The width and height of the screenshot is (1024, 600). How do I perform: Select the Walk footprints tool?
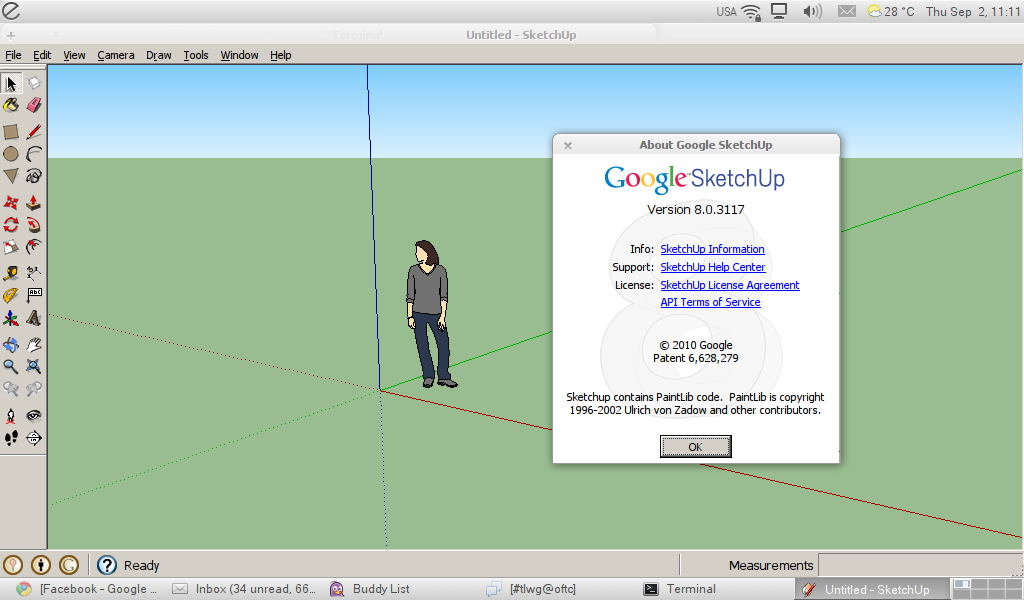pyautogui.click(x=11, y=438)
